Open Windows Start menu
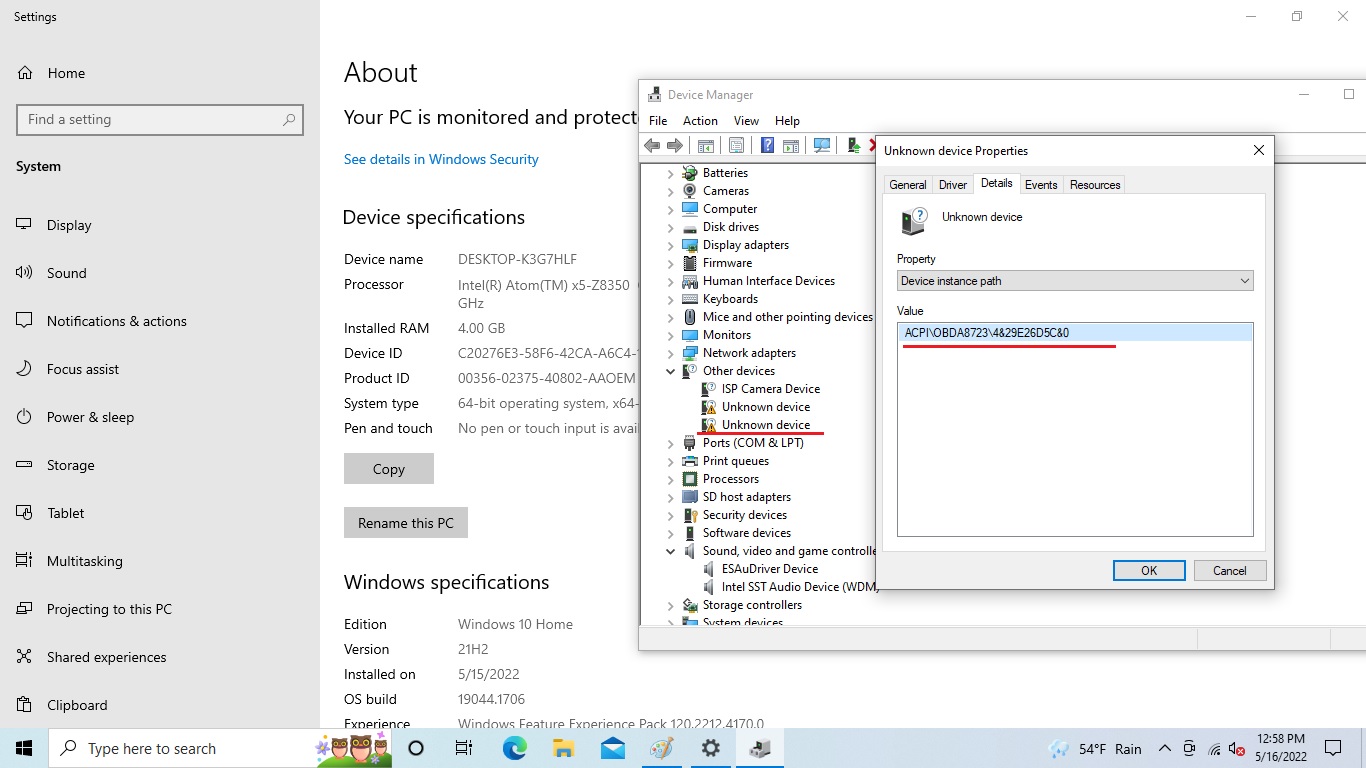 click(24, 748)
